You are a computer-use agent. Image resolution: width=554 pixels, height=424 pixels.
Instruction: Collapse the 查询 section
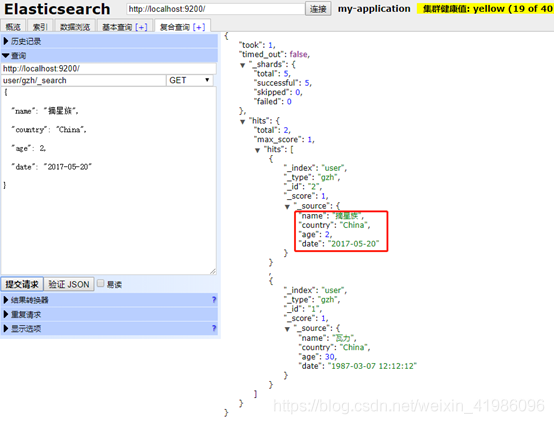tap(109, 55)
